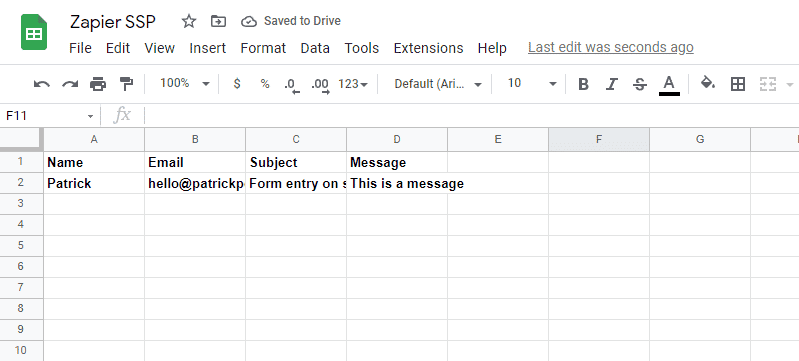The image size is (799, 361).
Task: Expand the Default (Arial) font dropdown
Action: tap(438, 84)
